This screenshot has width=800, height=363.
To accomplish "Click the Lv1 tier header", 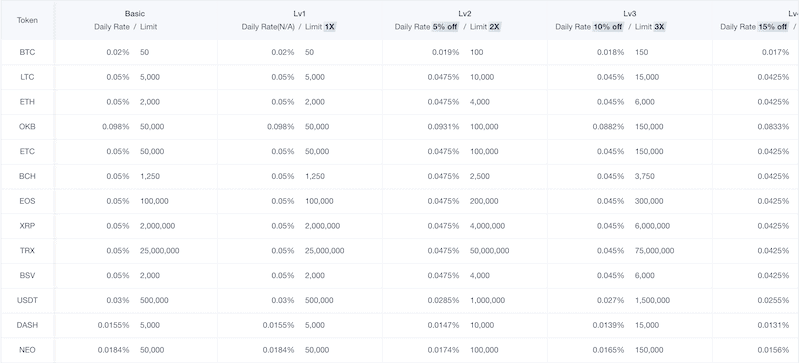I will point(300,14).
